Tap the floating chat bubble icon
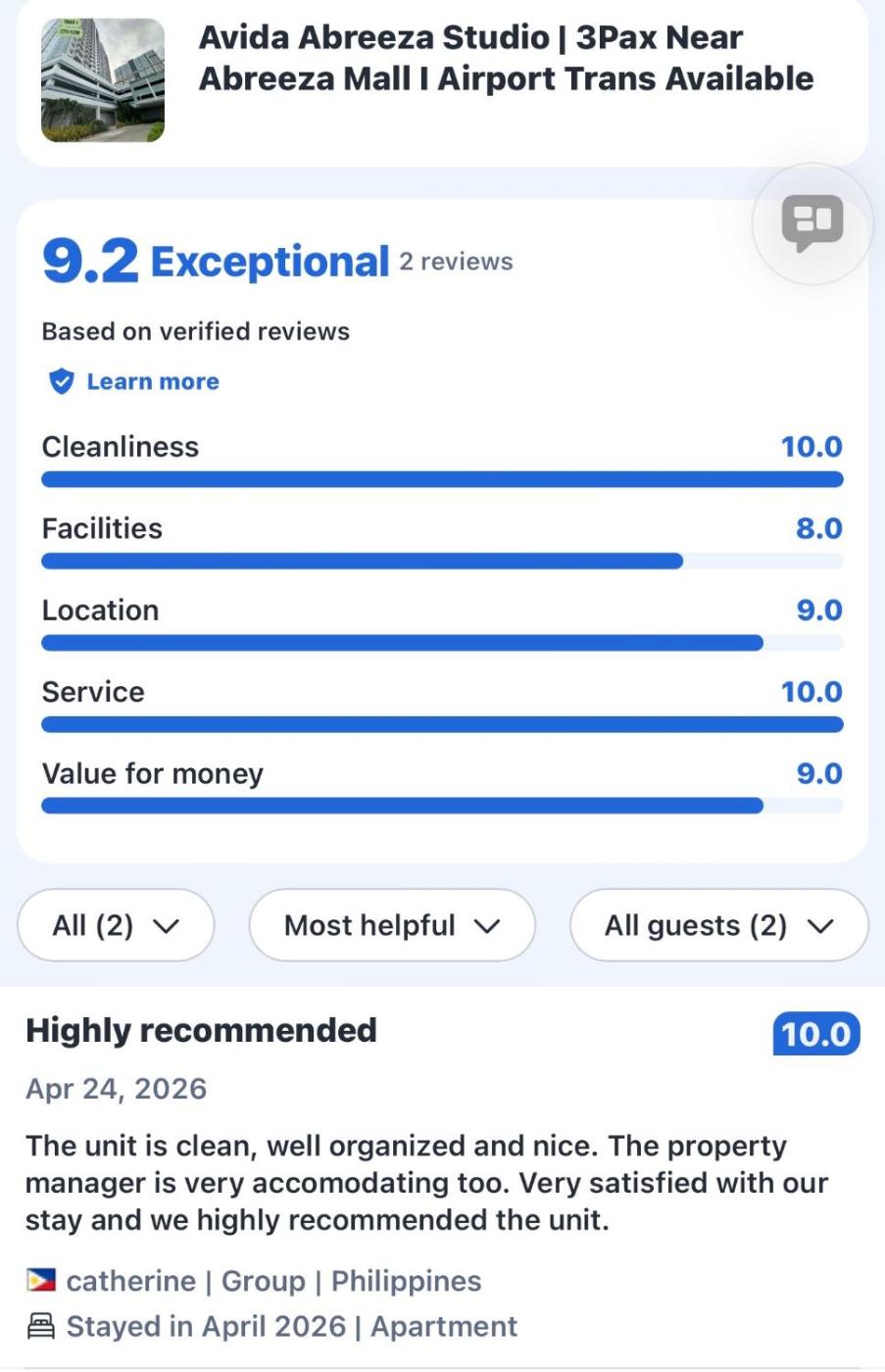Screen dimensions: 885x1372 [x=812, y=224]
